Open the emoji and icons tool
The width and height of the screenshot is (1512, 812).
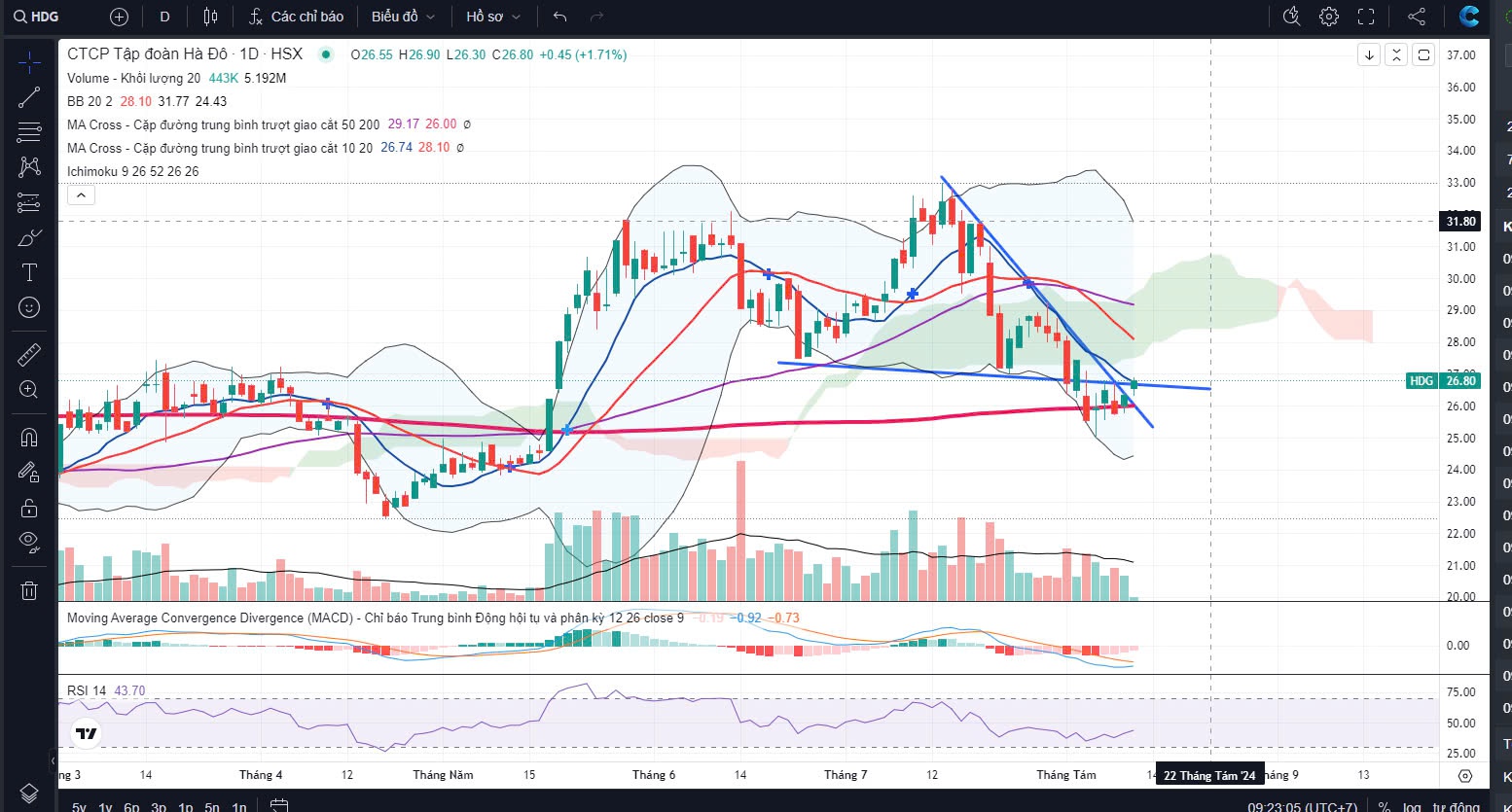coord(29,307)
